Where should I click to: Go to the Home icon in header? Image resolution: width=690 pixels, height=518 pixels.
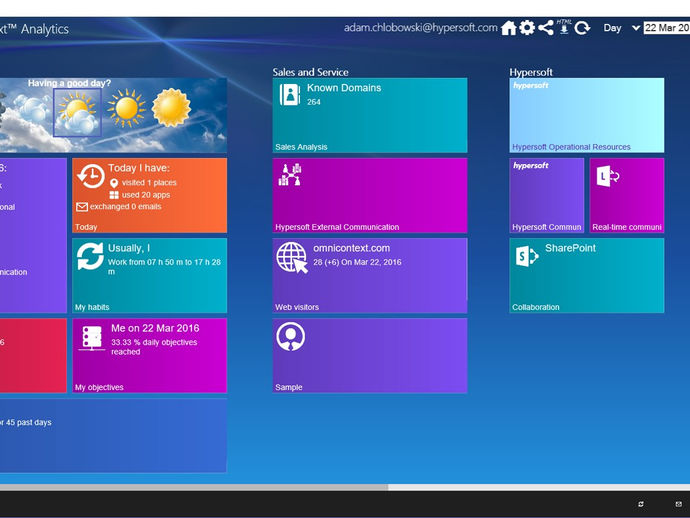click(x=508, y=28)
